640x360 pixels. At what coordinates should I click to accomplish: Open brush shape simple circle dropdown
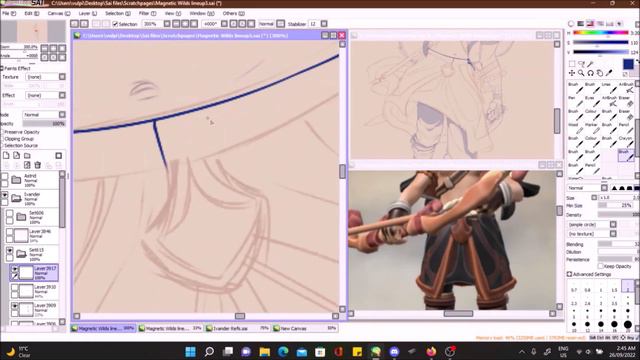coord(613,224)
